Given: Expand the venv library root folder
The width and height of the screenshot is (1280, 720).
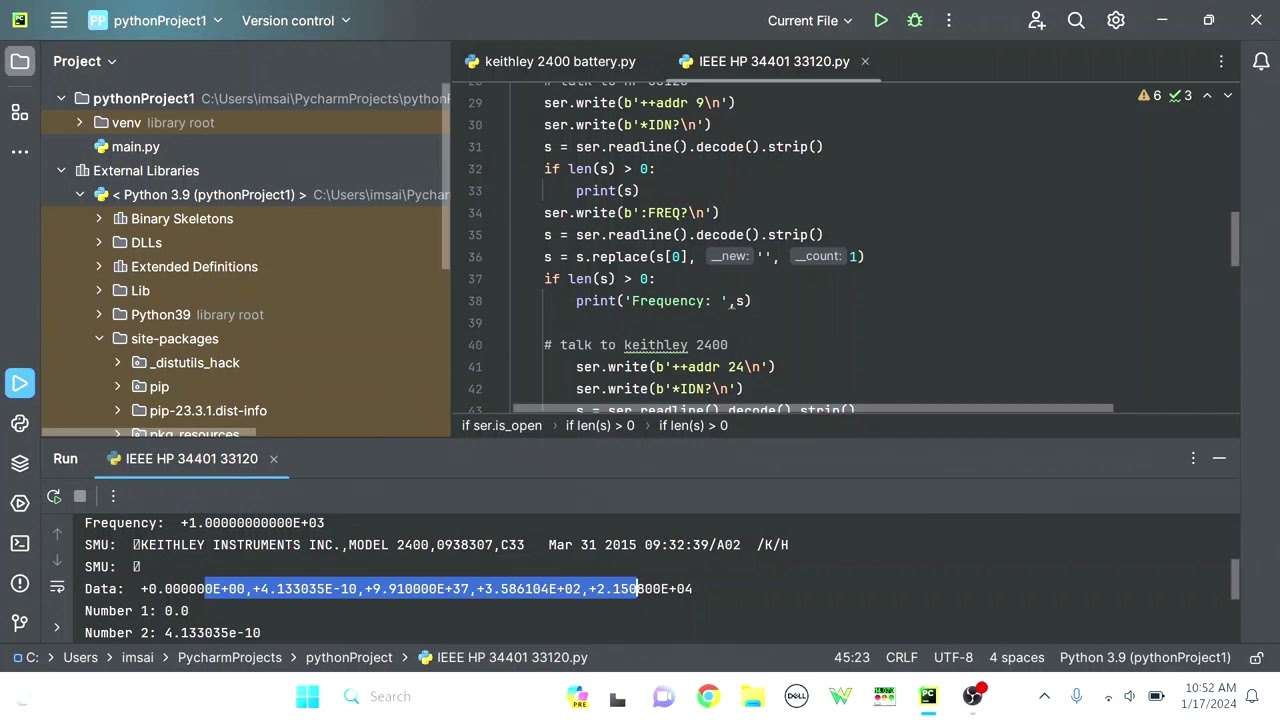Looking at the screenshot, I should pyautogui.click(x=79, y=122).
